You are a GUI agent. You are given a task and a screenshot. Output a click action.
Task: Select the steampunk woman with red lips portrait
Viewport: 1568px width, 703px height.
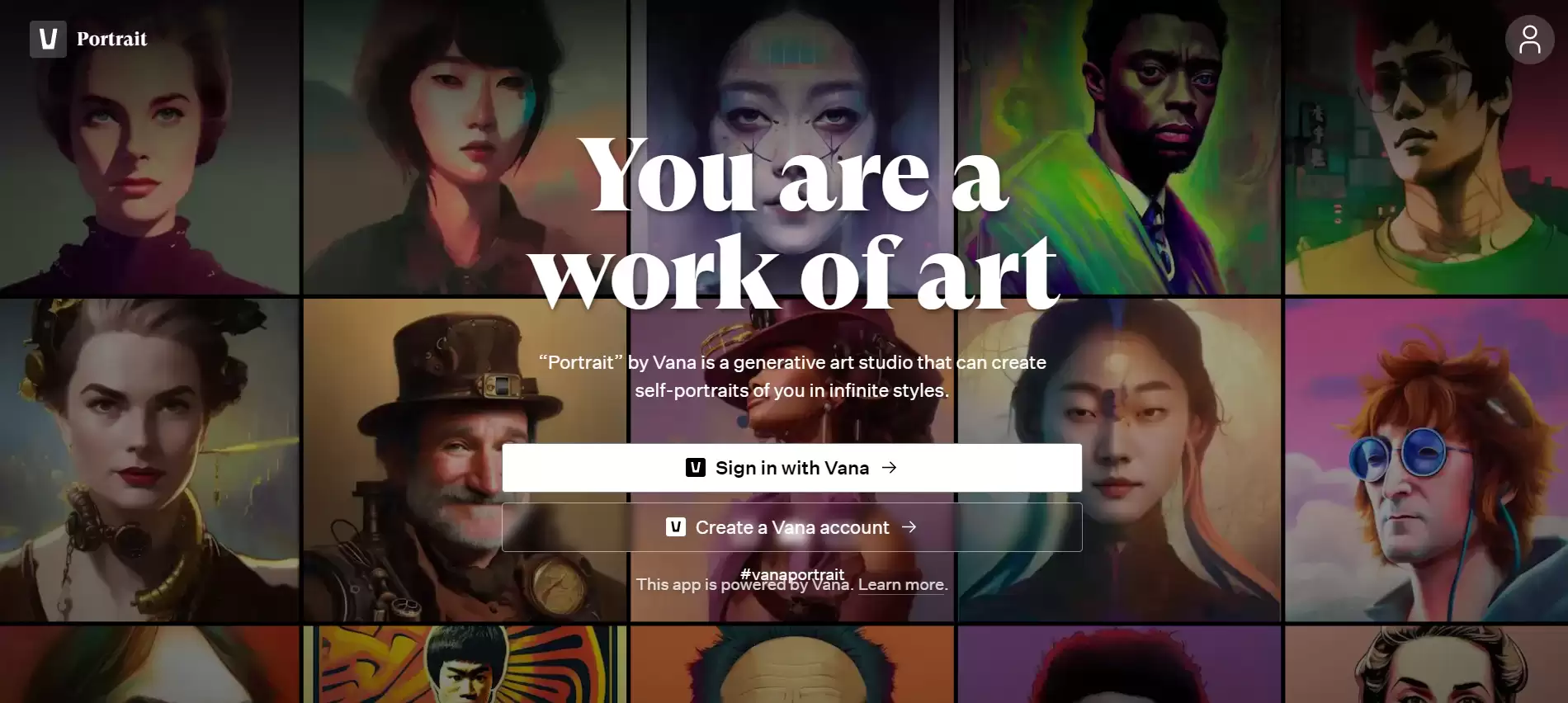tap(149, 460)
